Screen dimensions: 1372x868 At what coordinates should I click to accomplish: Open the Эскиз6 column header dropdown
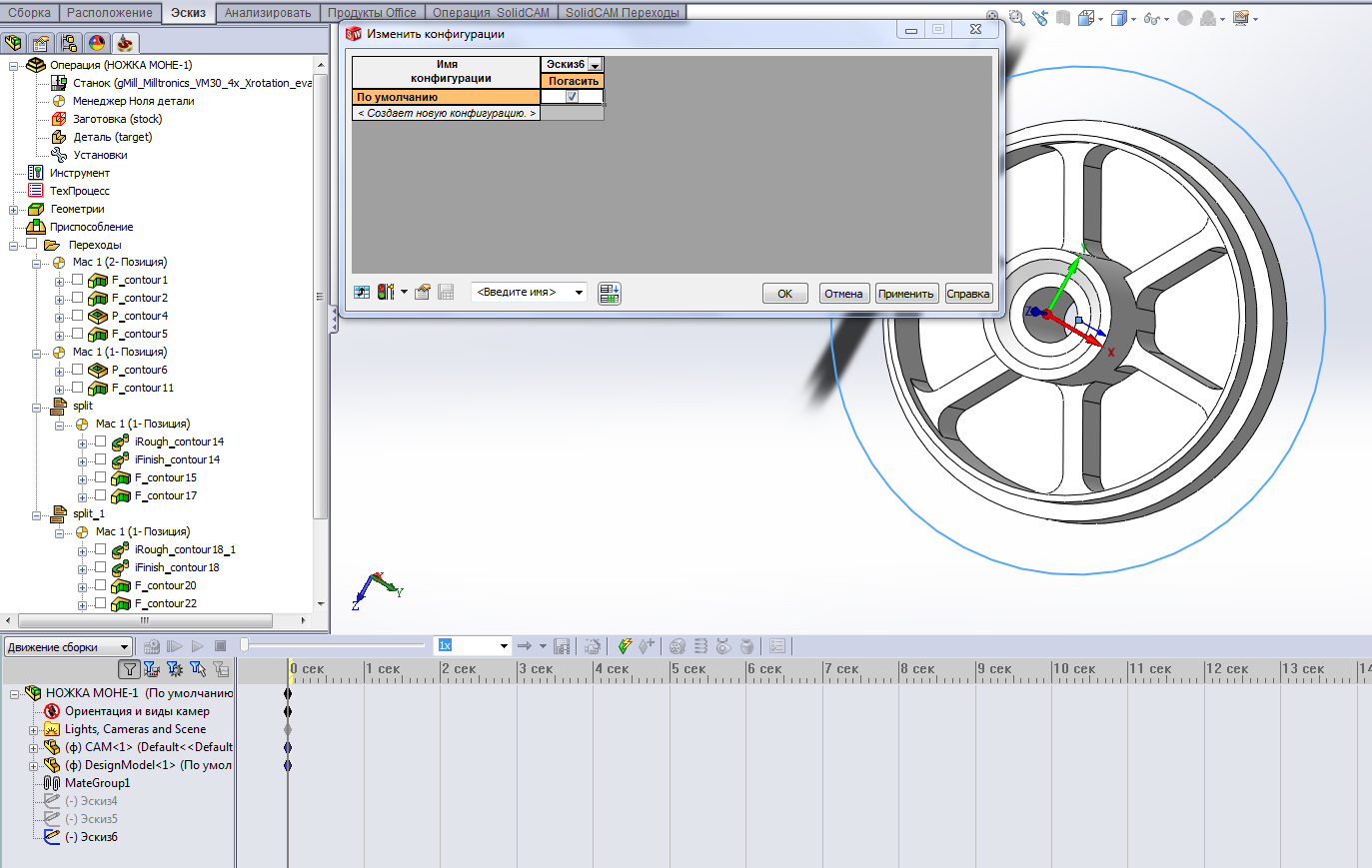595,65
